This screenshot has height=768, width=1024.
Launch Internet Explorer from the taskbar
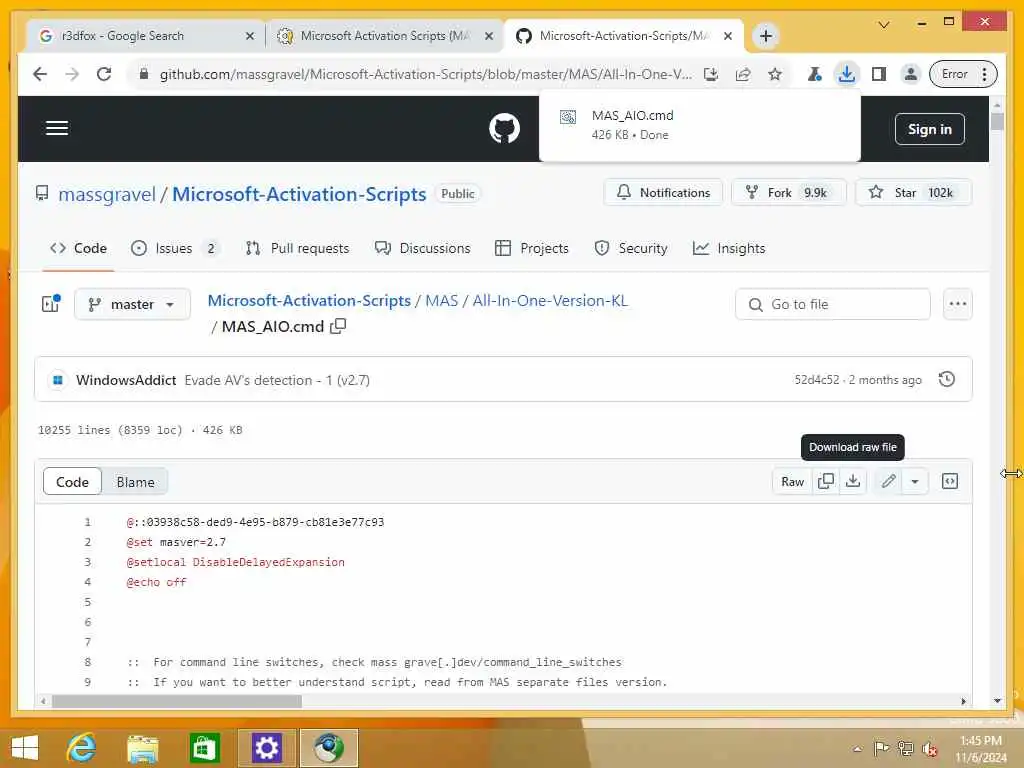(x=82, y=748)
